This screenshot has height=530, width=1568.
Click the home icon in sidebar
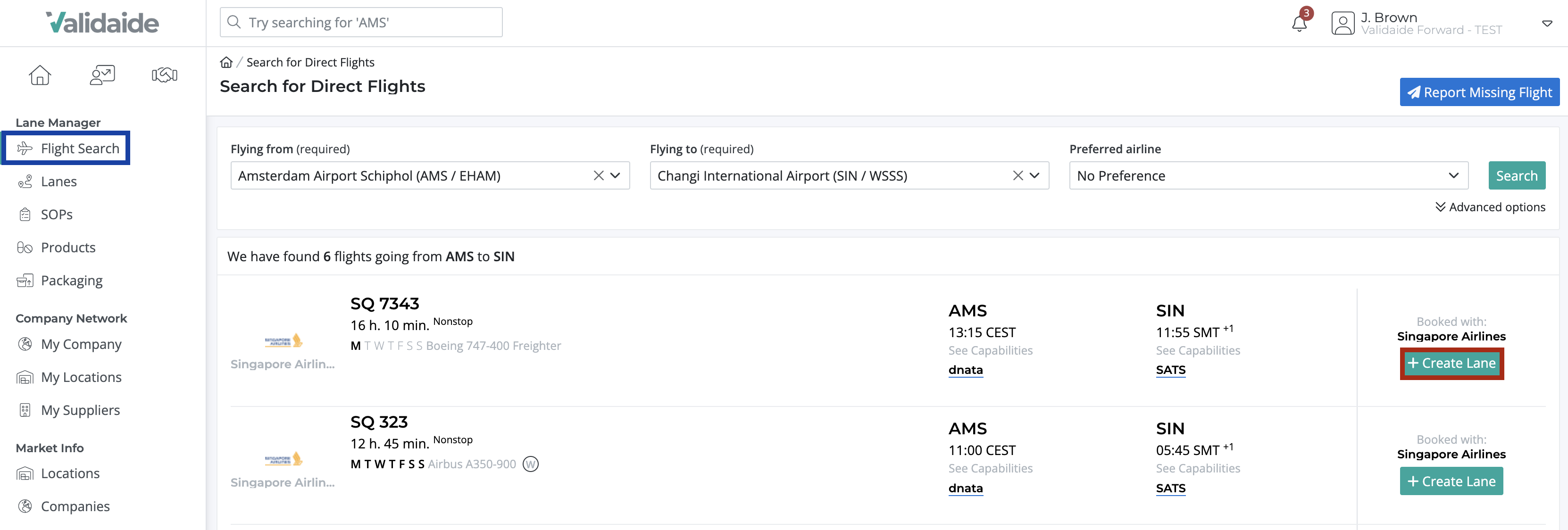pos(40,75)
